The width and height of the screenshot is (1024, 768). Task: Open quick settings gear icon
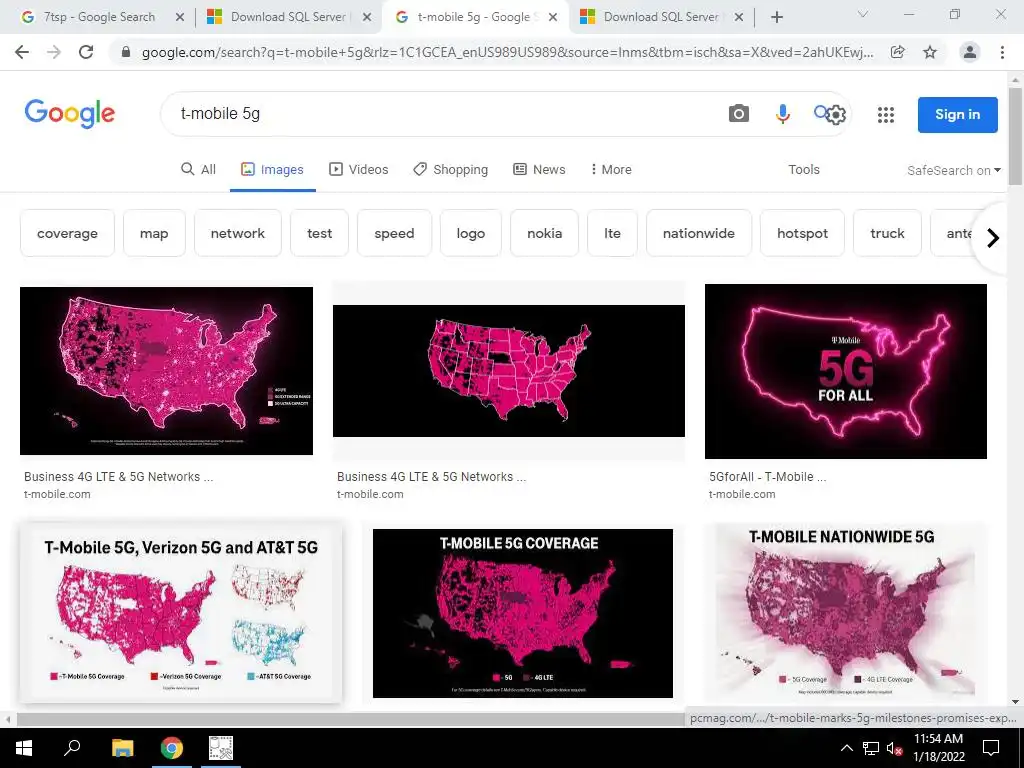tap(836, 115)
